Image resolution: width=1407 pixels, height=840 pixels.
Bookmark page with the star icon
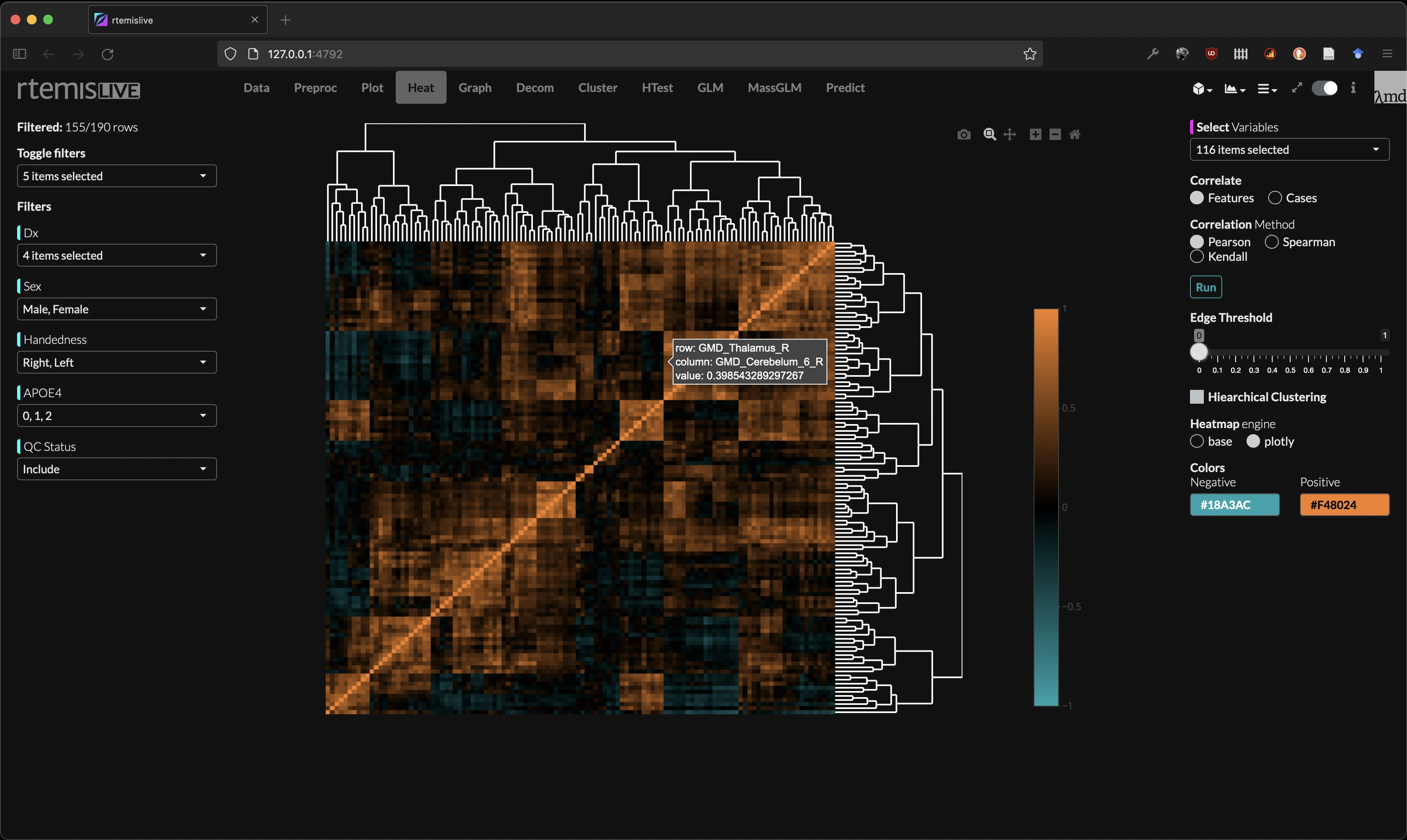(x=1029, y=54)
